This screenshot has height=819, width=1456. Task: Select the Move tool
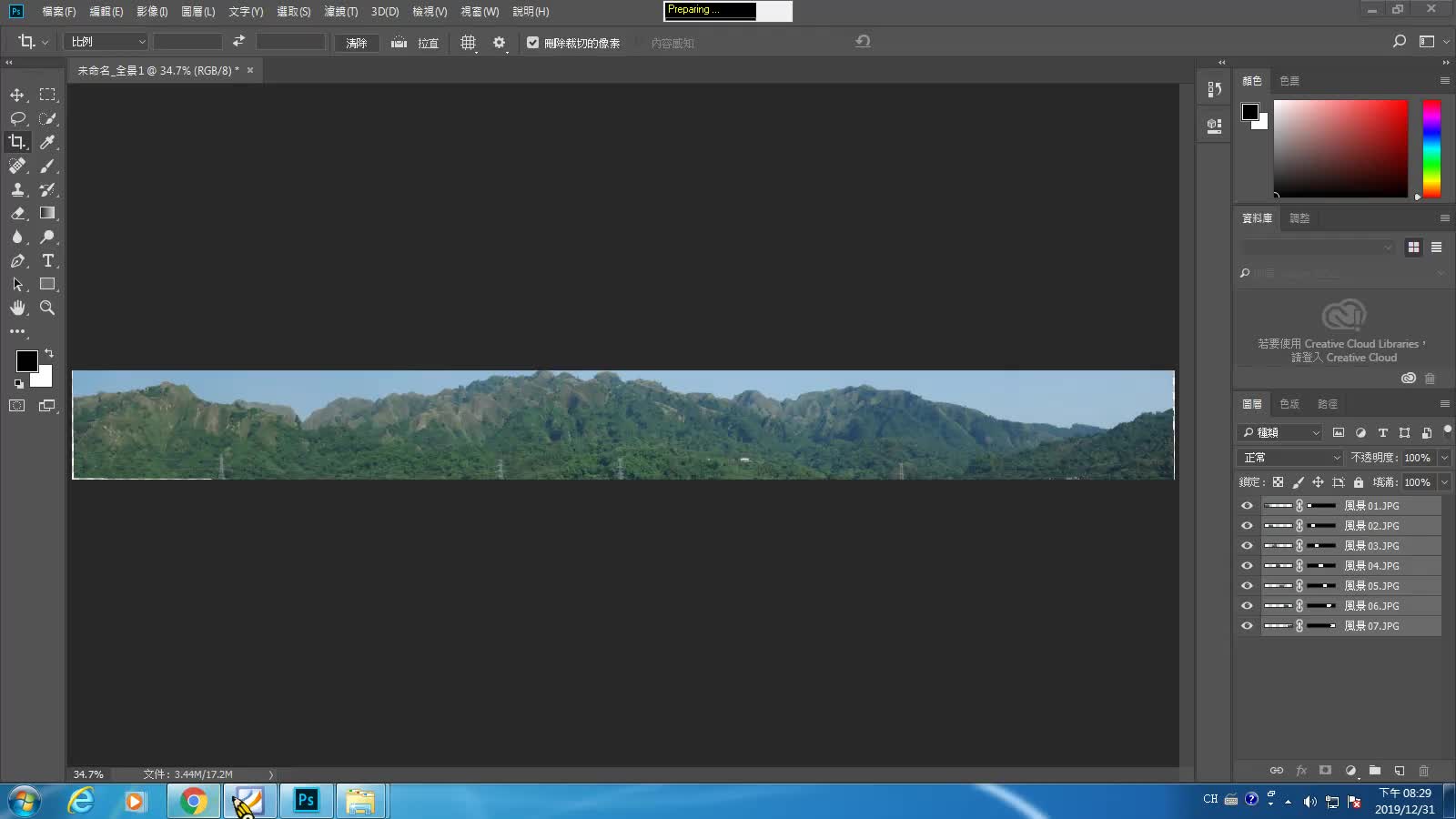coord(17,95)
